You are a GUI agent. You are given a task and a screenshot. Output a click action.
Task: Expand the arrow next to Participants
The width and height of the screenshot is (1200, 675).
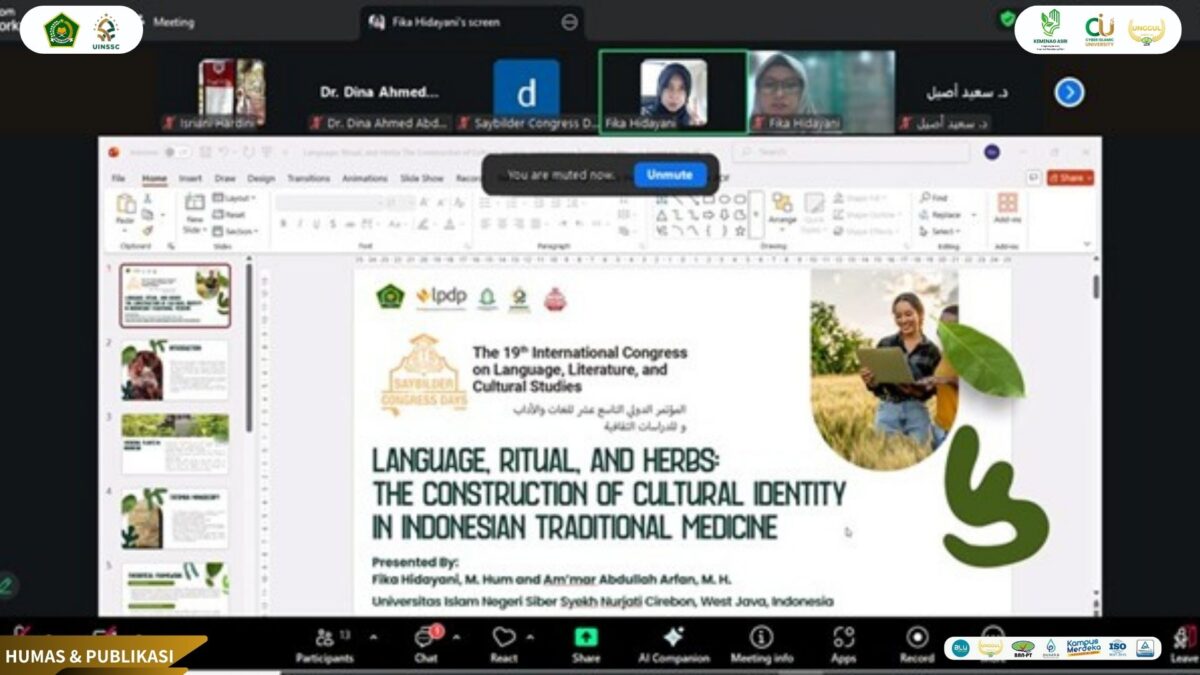point(373,636)
